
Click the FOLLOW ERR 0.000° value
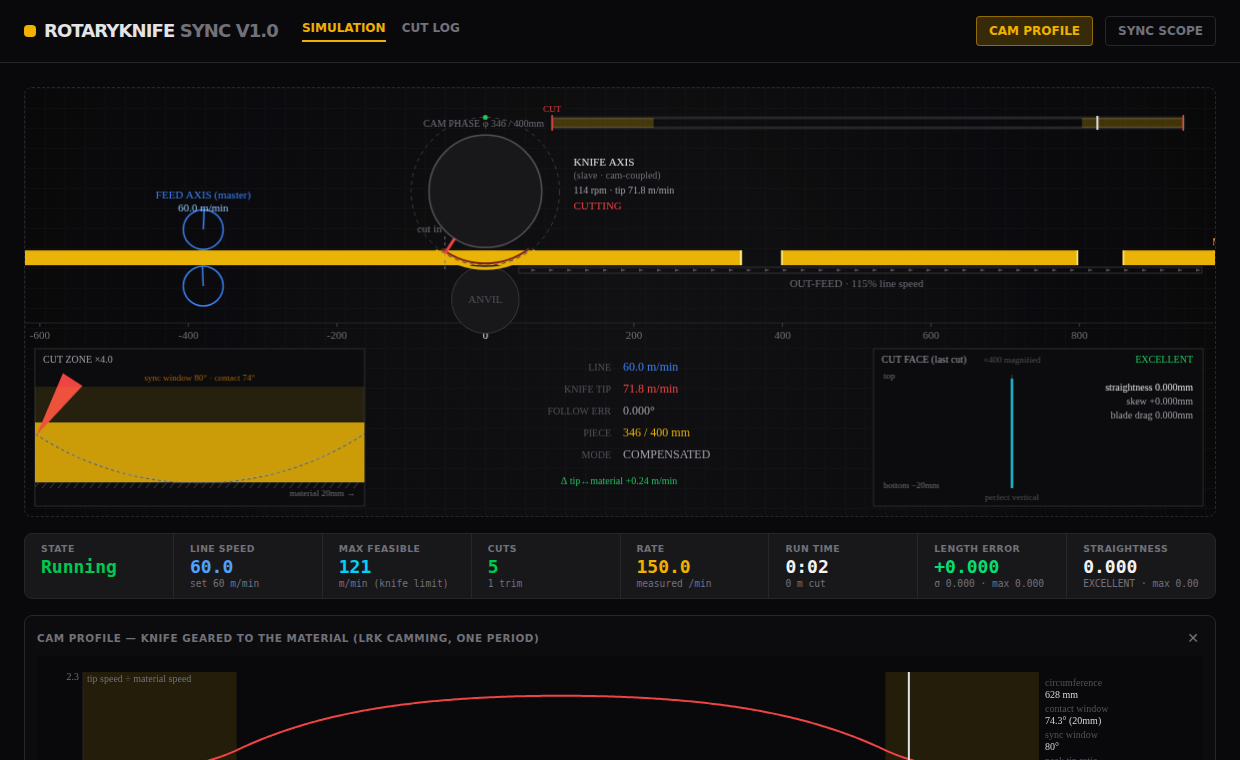(x=639, y=411)
